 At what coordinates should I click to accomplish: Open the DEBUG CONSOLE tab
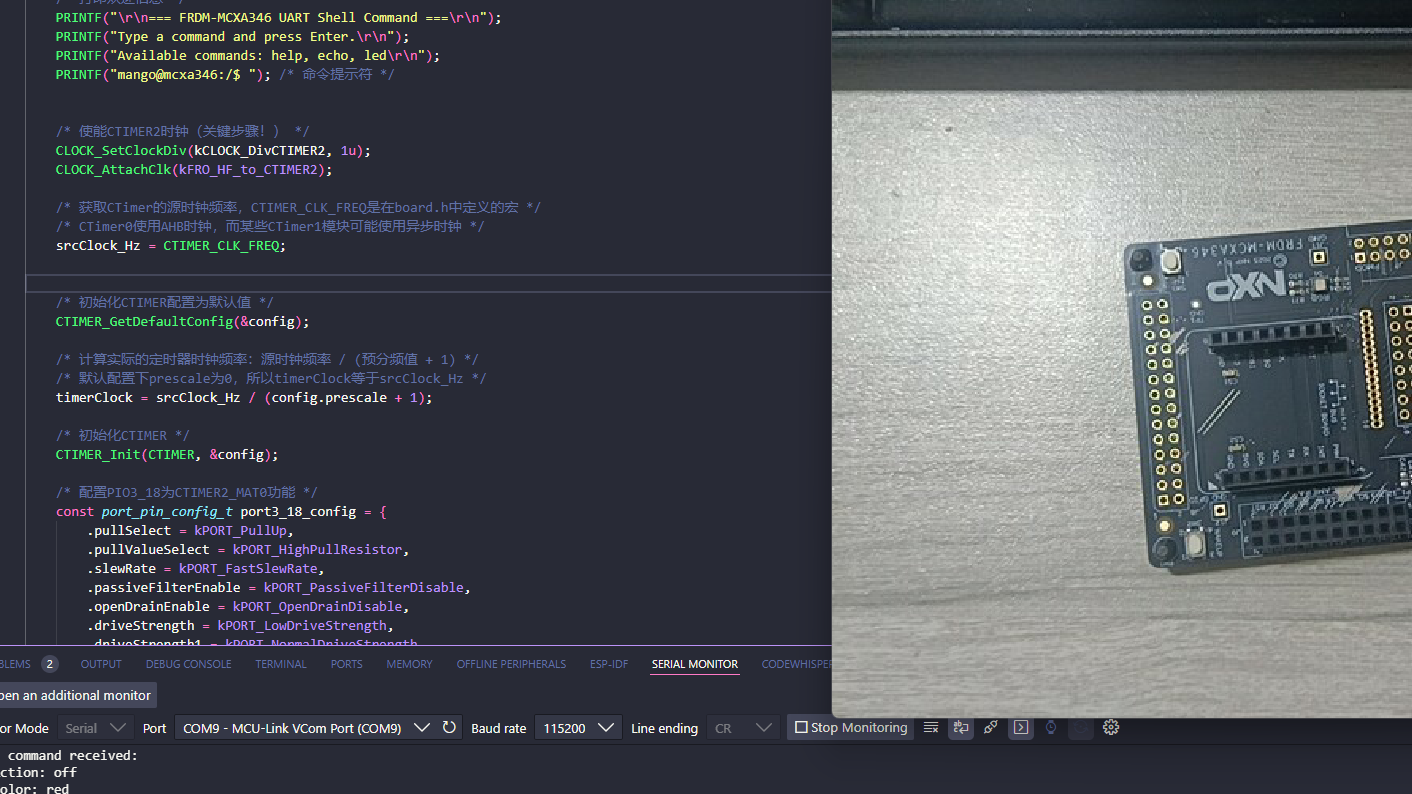point(188,664)
